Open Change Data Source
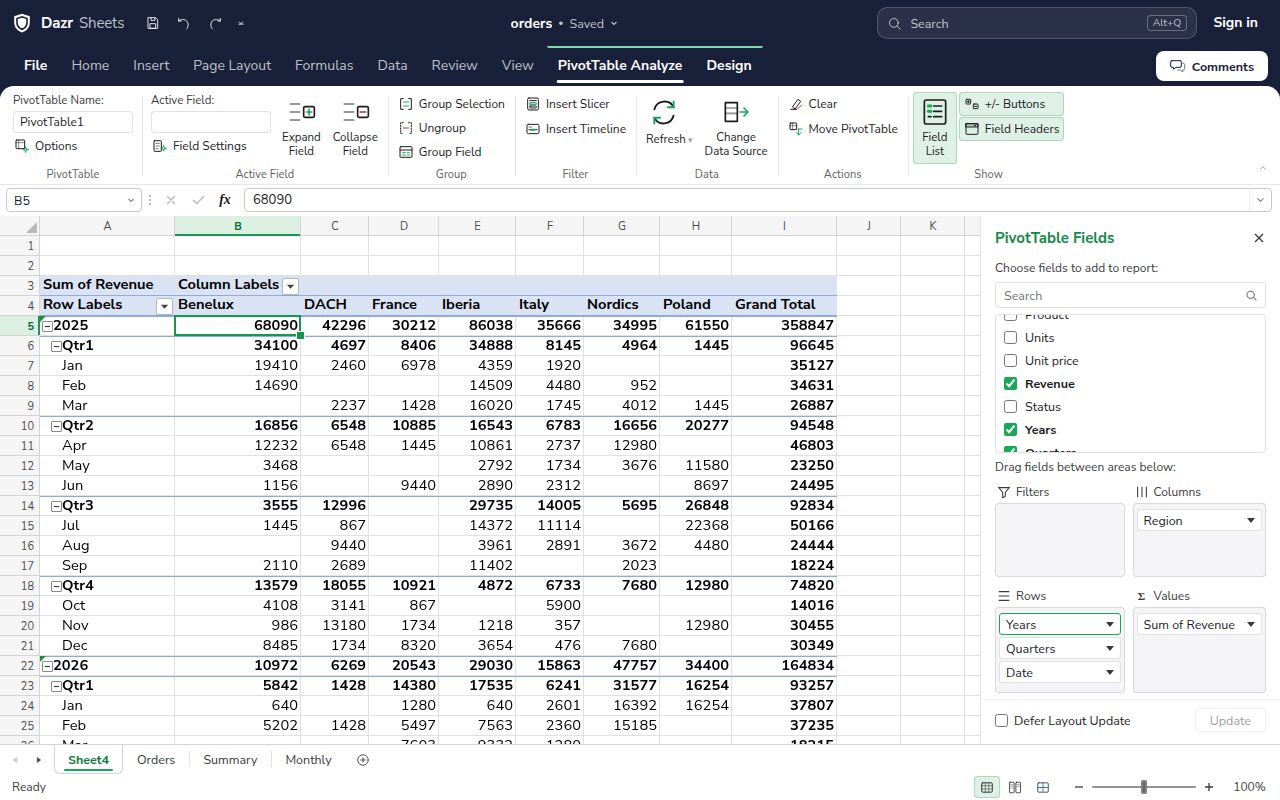 736,128
